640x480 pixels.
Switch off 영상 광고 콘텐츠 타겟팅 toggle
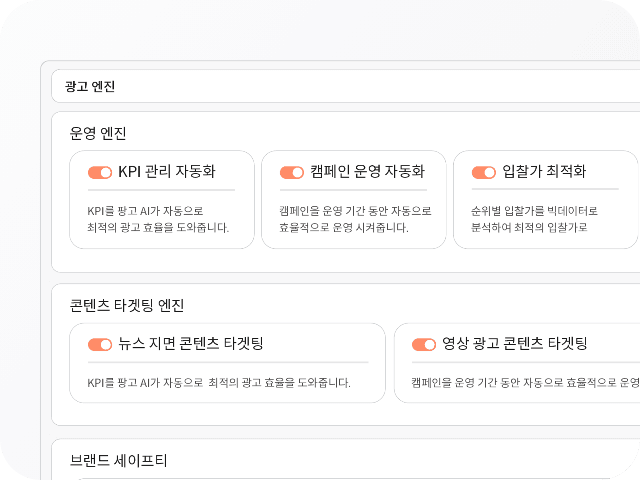coord(424,345)
